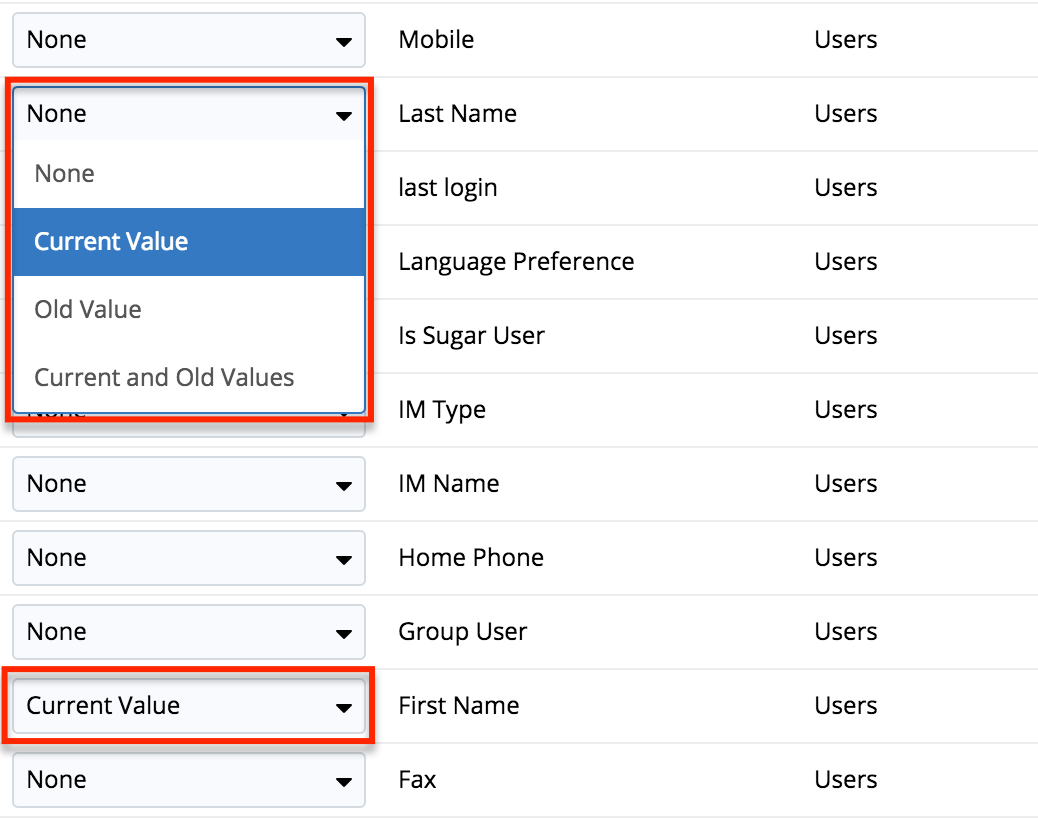Click the Mobile dropdown arrow icon
1038x820 pixels.
344,41
